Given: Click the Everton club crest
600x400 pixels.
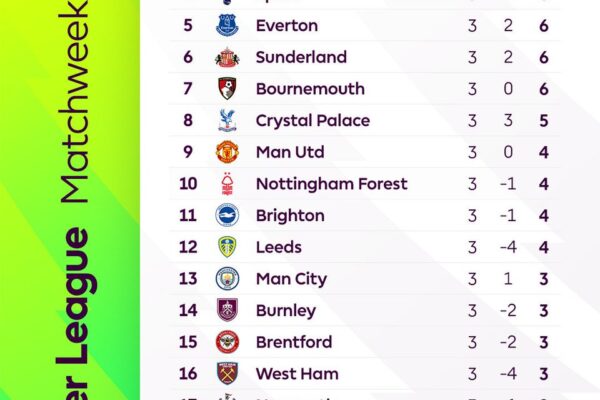Looking at the screenshot, I should 228,26.
